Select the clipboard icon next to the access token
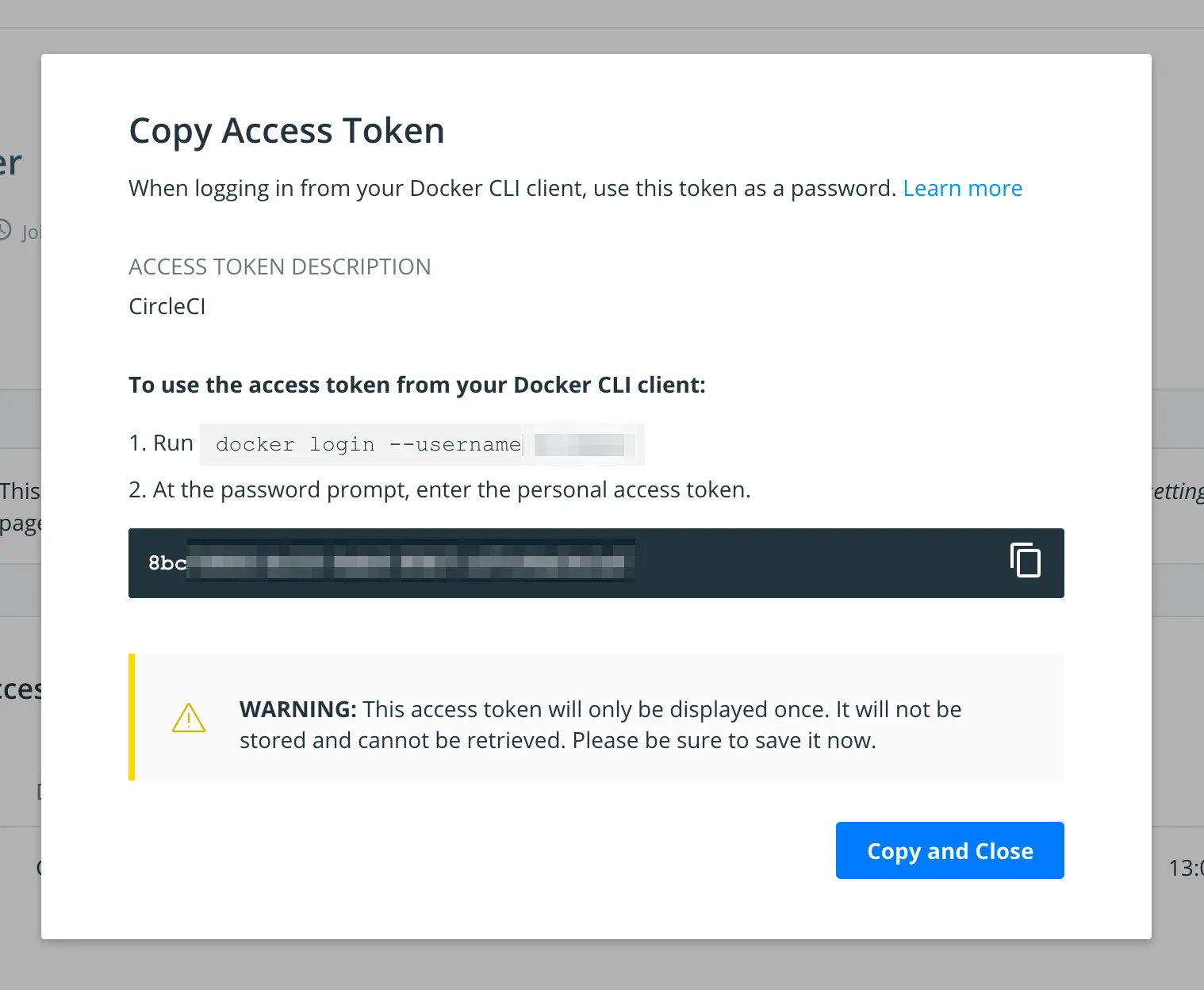Viewport: 1204px width, 990px height. tap(1026, 562)
